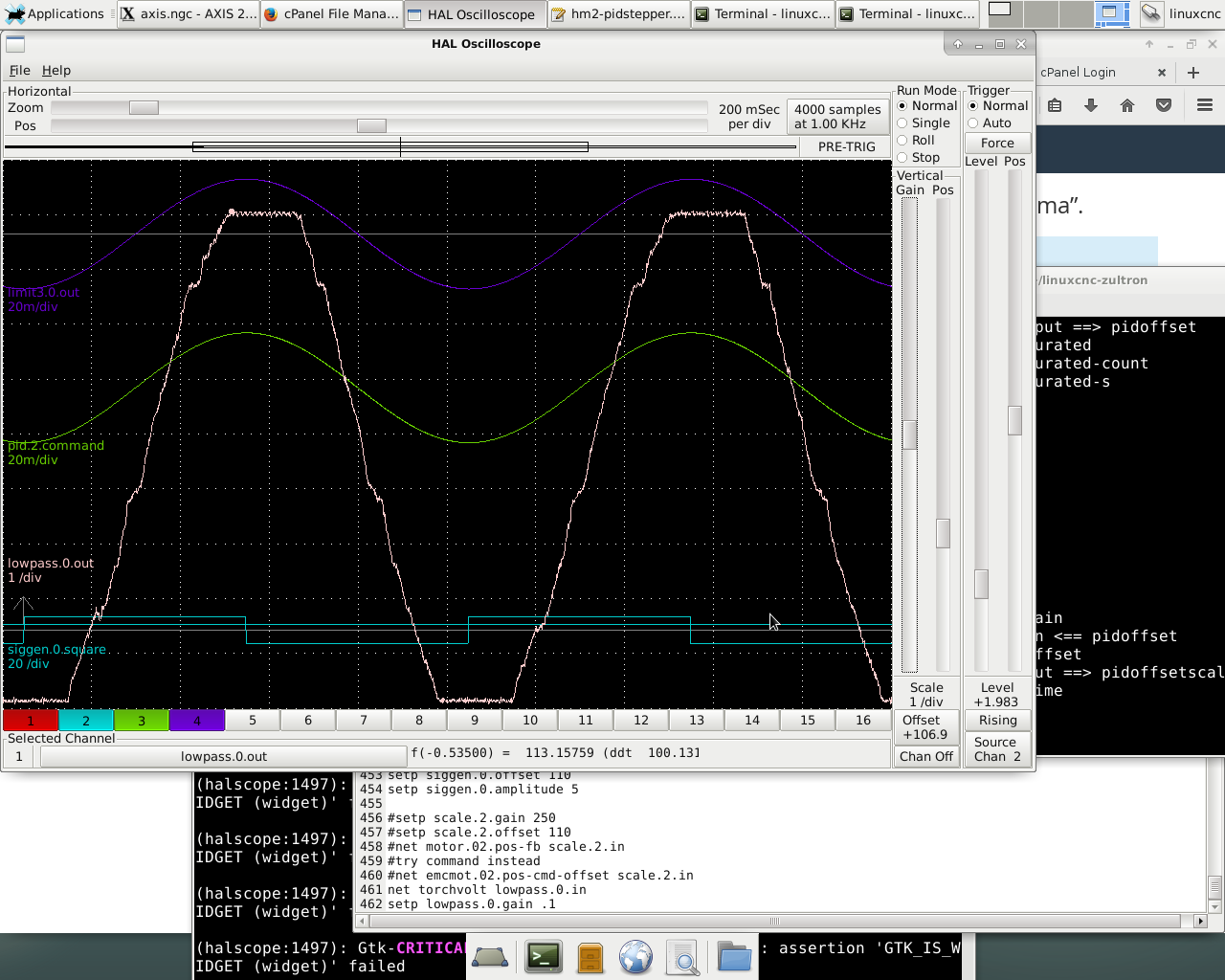Click the application finder magnifier icon
Image resolution: width=1225 pixels, height=980 pixels.
682,956
